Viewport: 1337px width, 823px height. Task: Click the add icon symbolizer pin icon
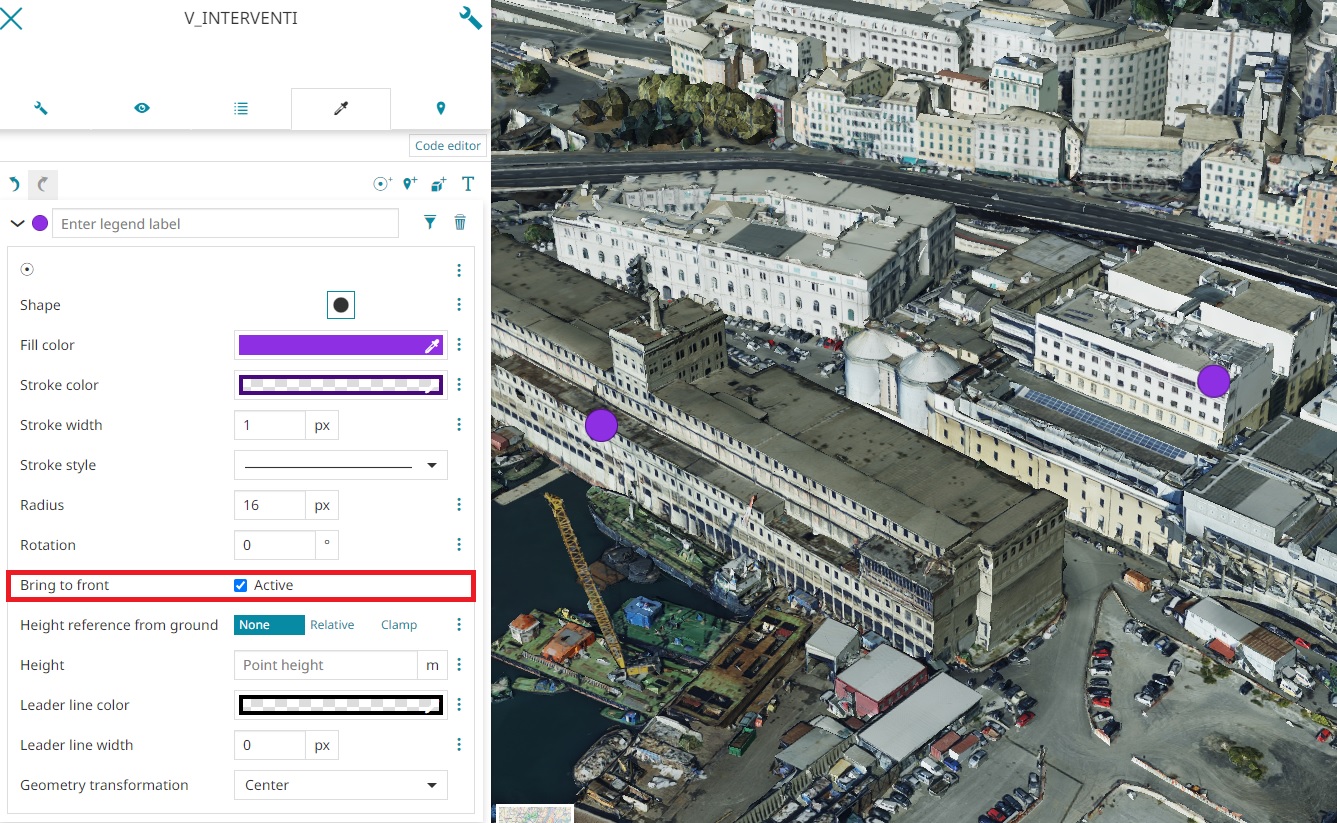(410, 184)
